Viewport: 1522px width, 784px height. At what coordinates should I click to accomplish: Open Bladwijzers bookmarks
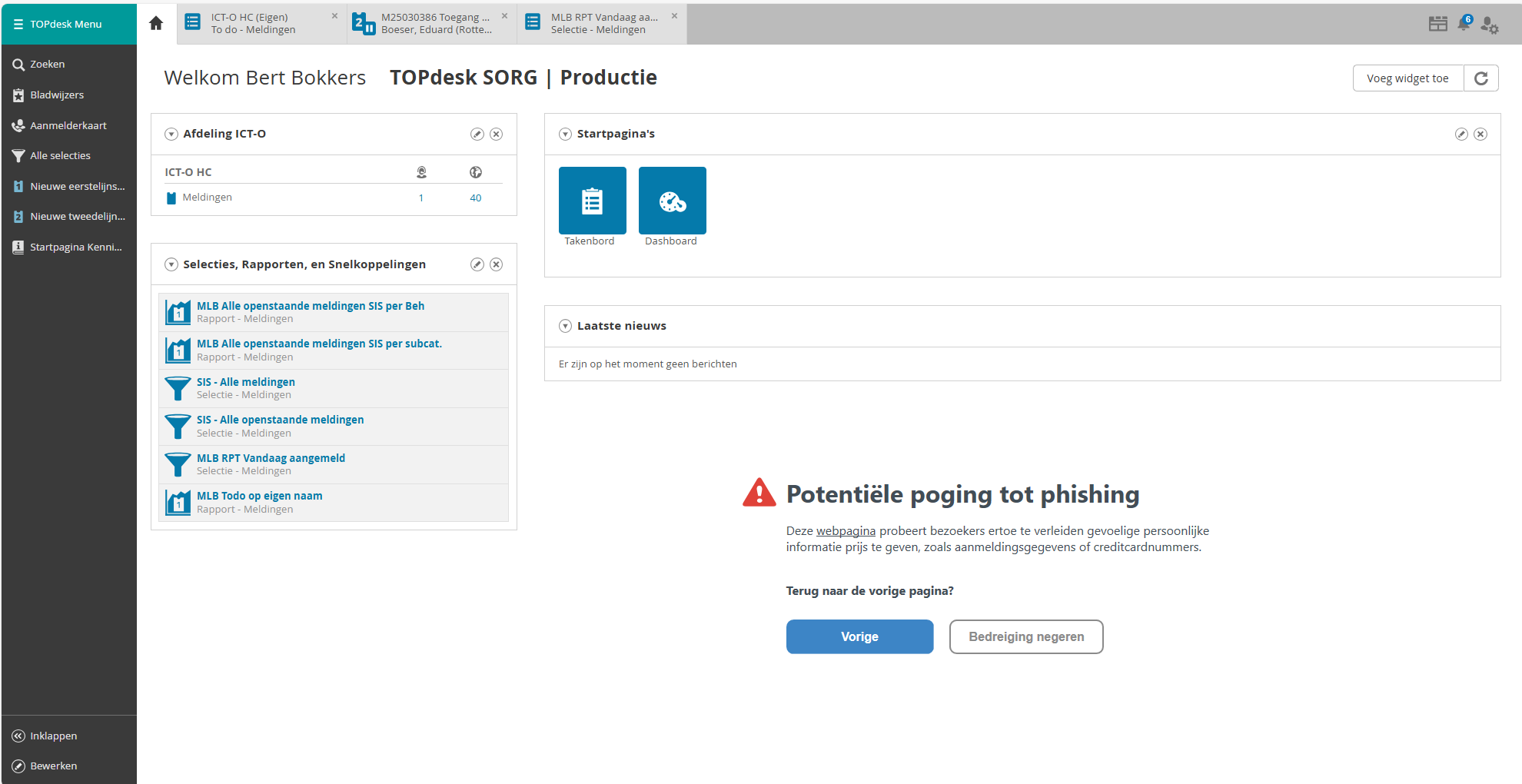click(x=69, y=95)
